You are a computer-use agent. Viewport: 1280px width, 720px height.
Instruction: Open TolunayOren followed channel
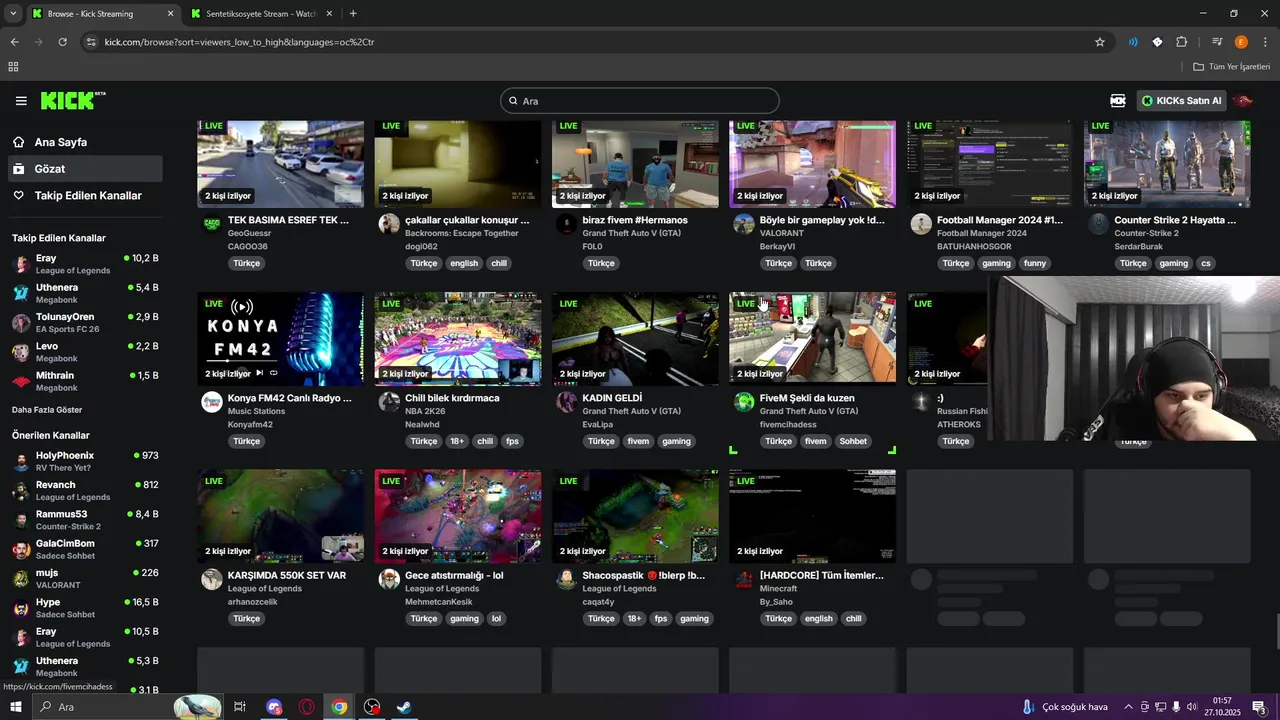point(84,323)
